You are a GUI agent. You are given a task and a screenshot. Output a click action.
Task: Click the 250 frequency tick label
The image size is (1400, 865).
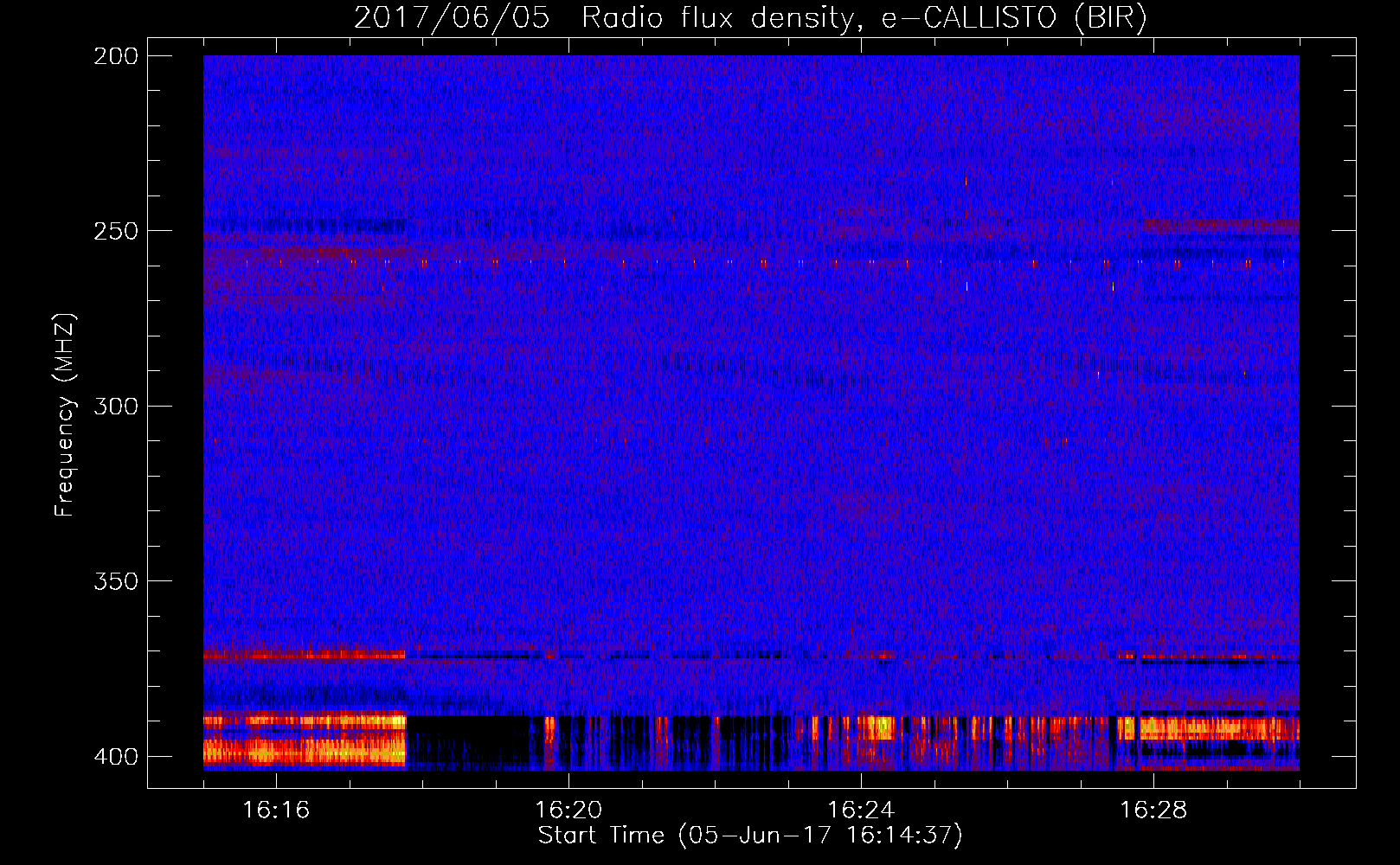click(116, 231)
